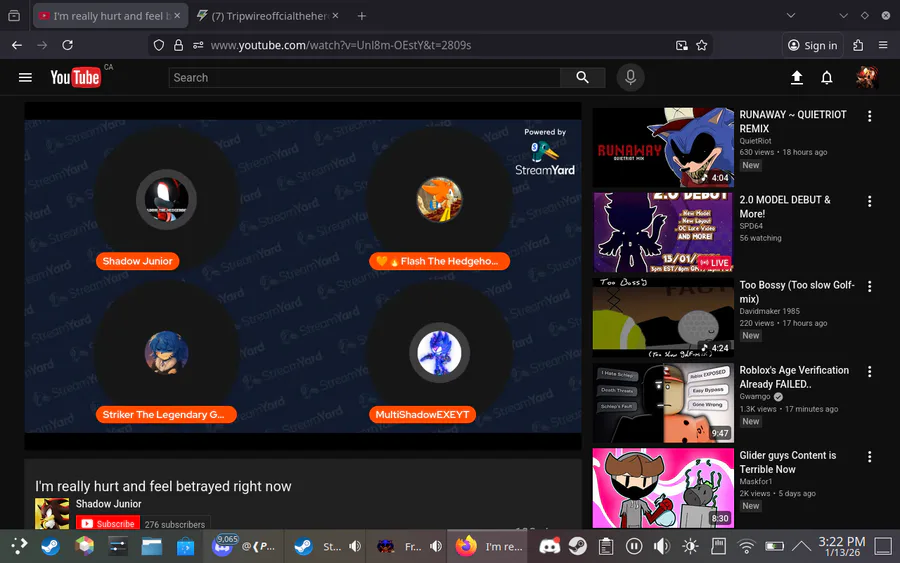This screenshot has width=900, height=563.
Task: Open options for Too Bossy video
Action: click(x=870, y=286)
